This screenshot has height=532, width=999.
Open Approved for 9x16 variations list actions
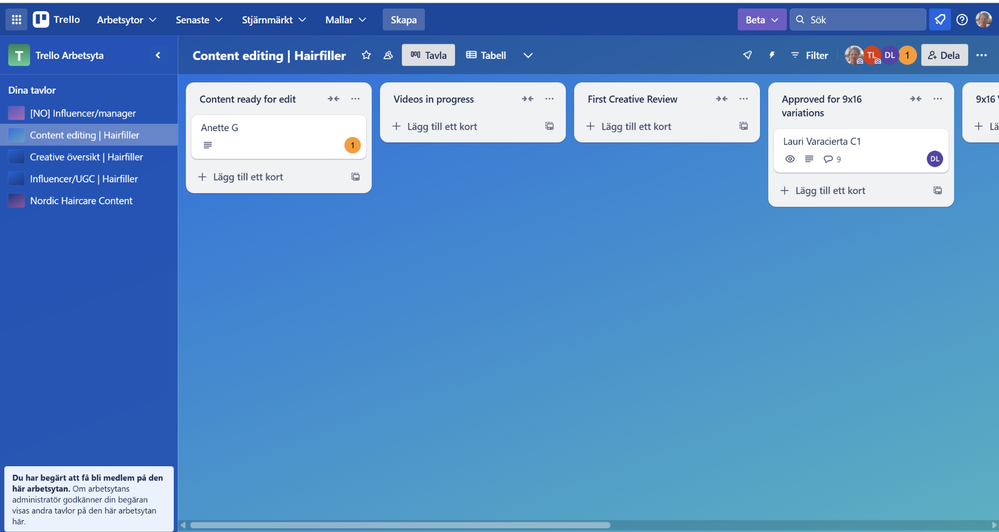point(938,99)
